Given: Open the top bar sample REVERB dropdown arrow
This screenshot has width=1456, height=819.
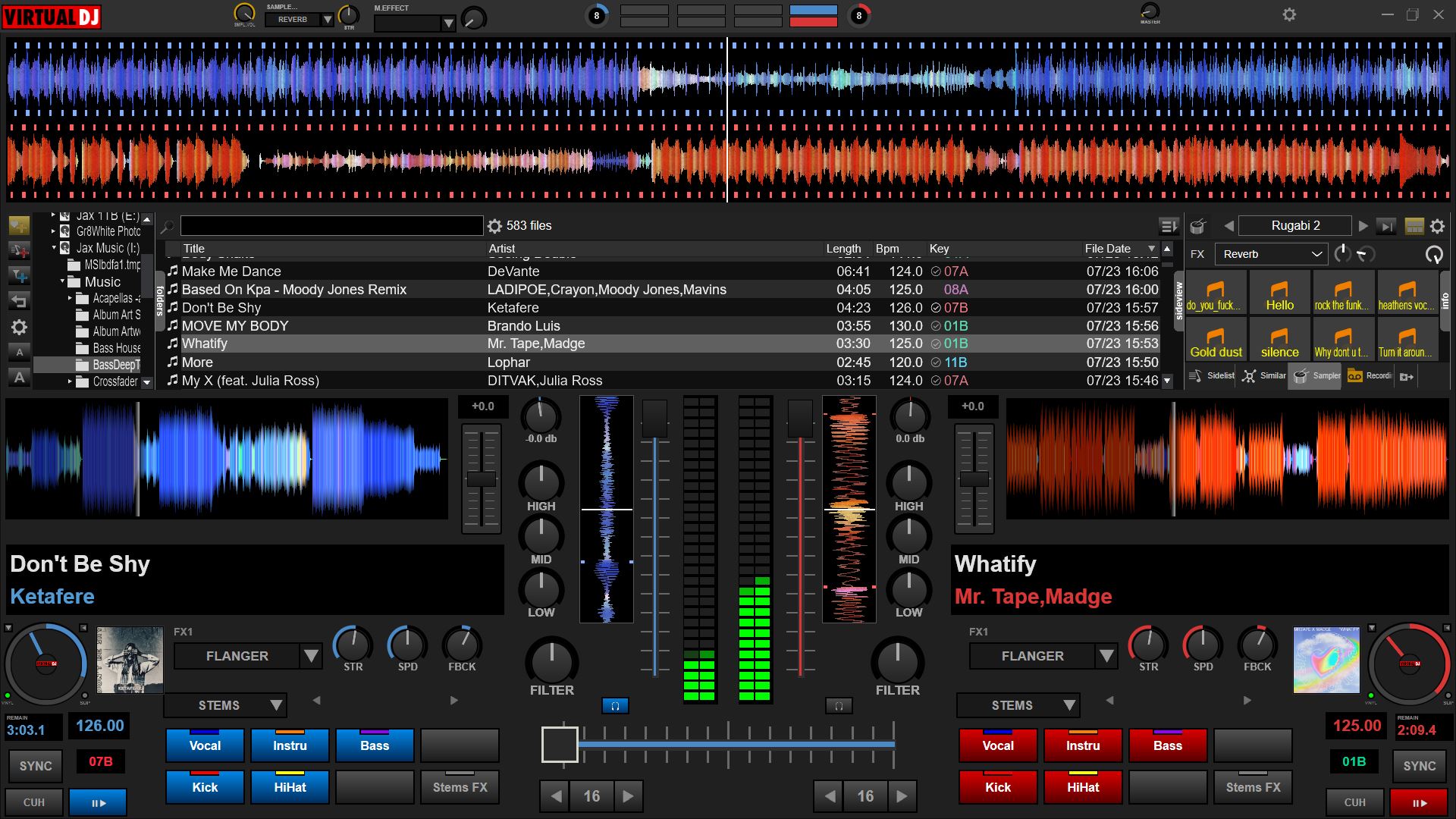Looking at the screenshot, I should pyautogui.click(x=327, y=20).
